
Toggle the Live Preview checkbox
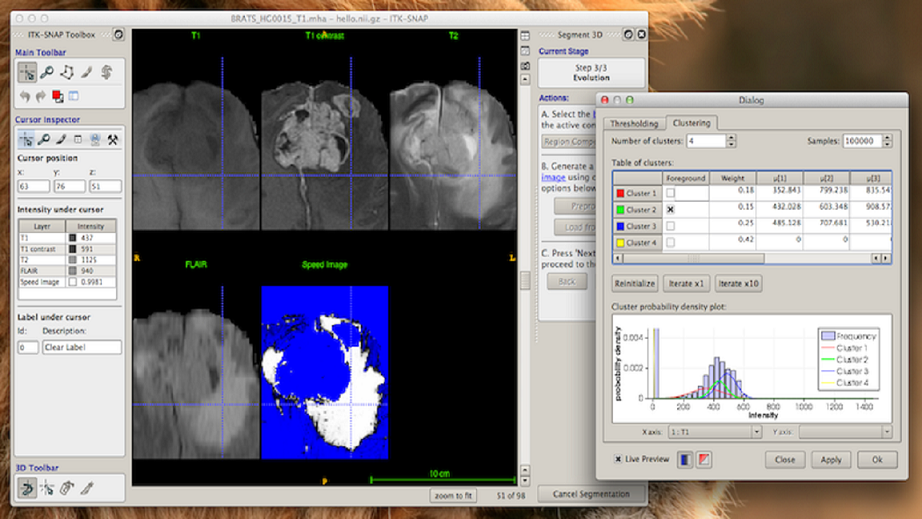pyautogui.click(x=618, y=460)
